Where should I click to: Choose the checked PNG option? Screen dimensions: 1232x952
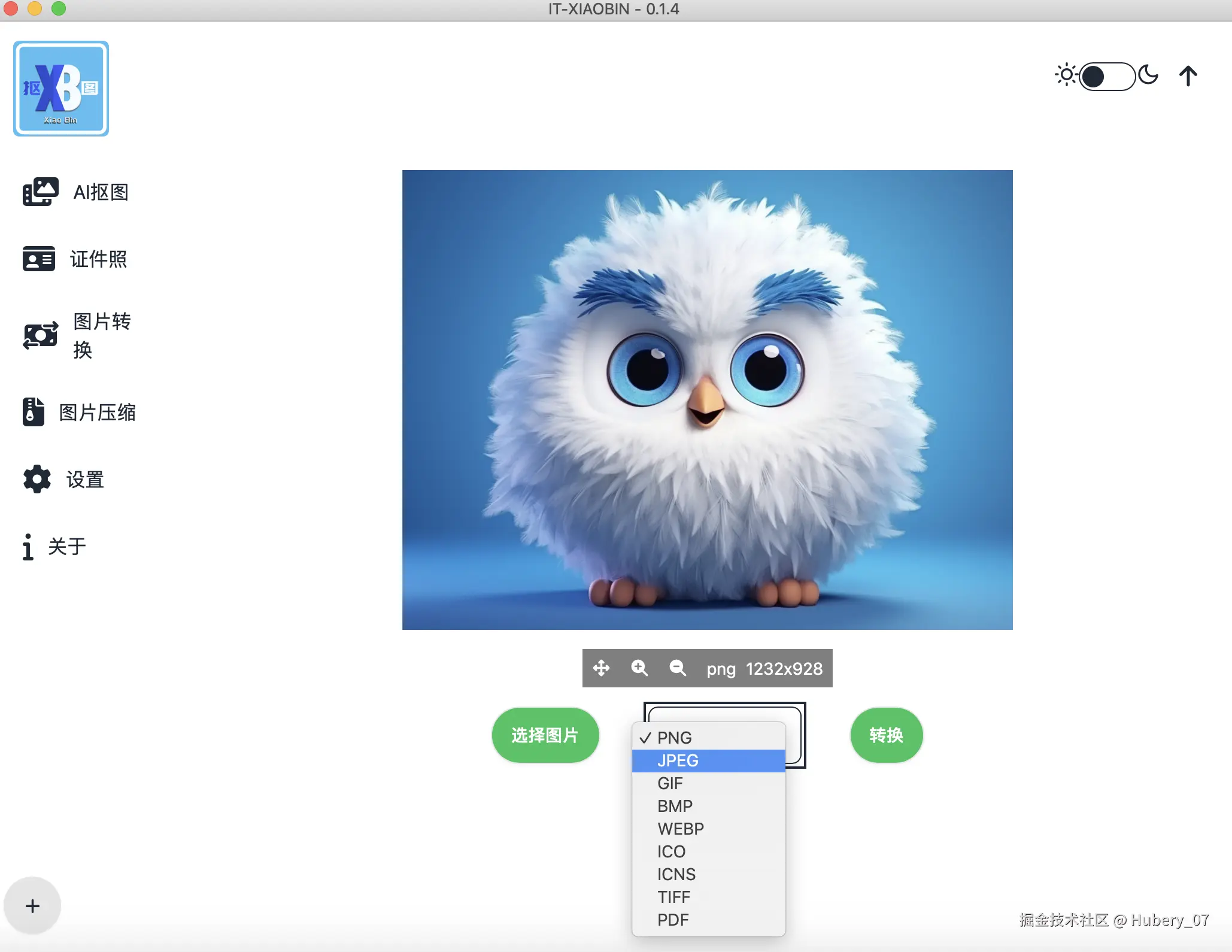(x=675, y=738)
